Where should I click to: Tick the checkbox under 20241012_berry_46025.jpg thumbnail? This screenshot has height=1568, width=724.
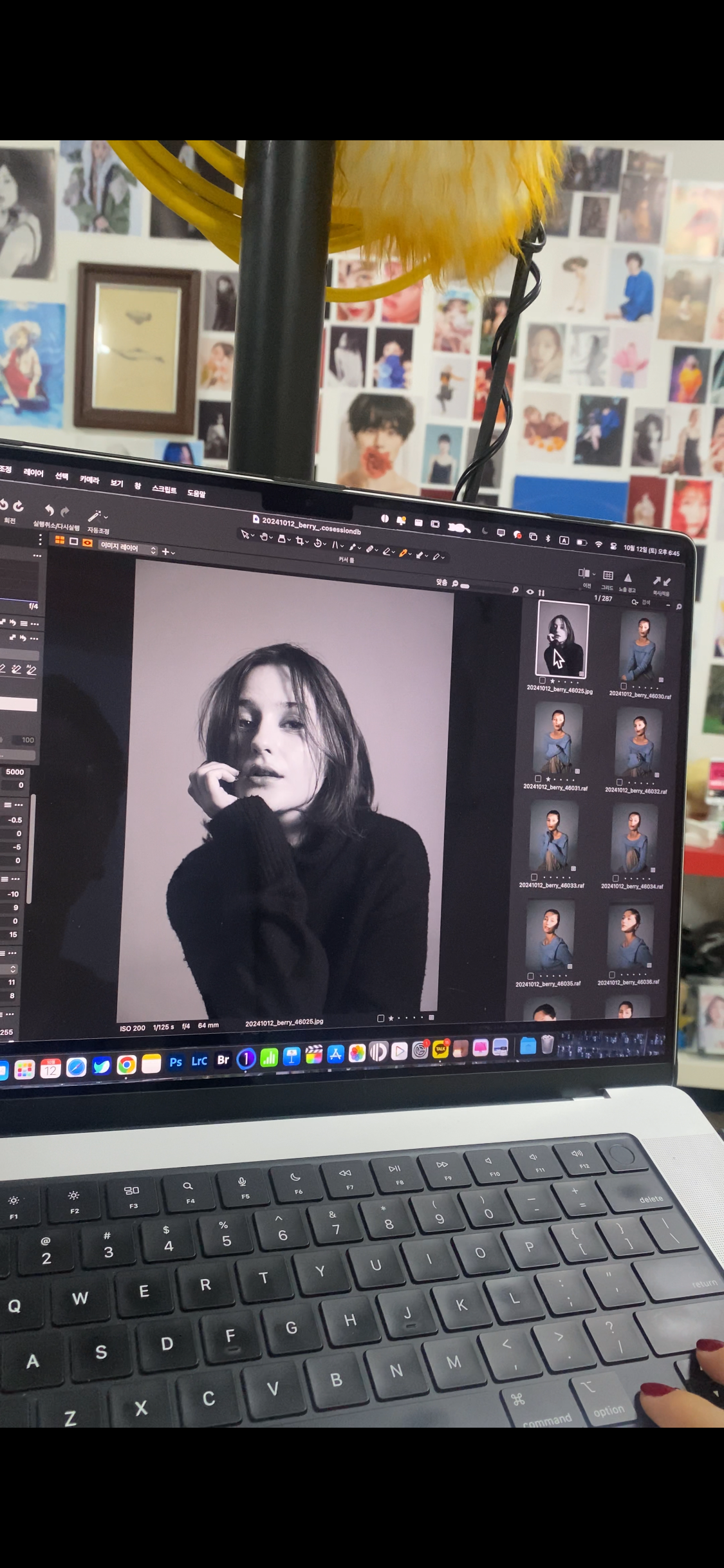(x=542, y=680)
